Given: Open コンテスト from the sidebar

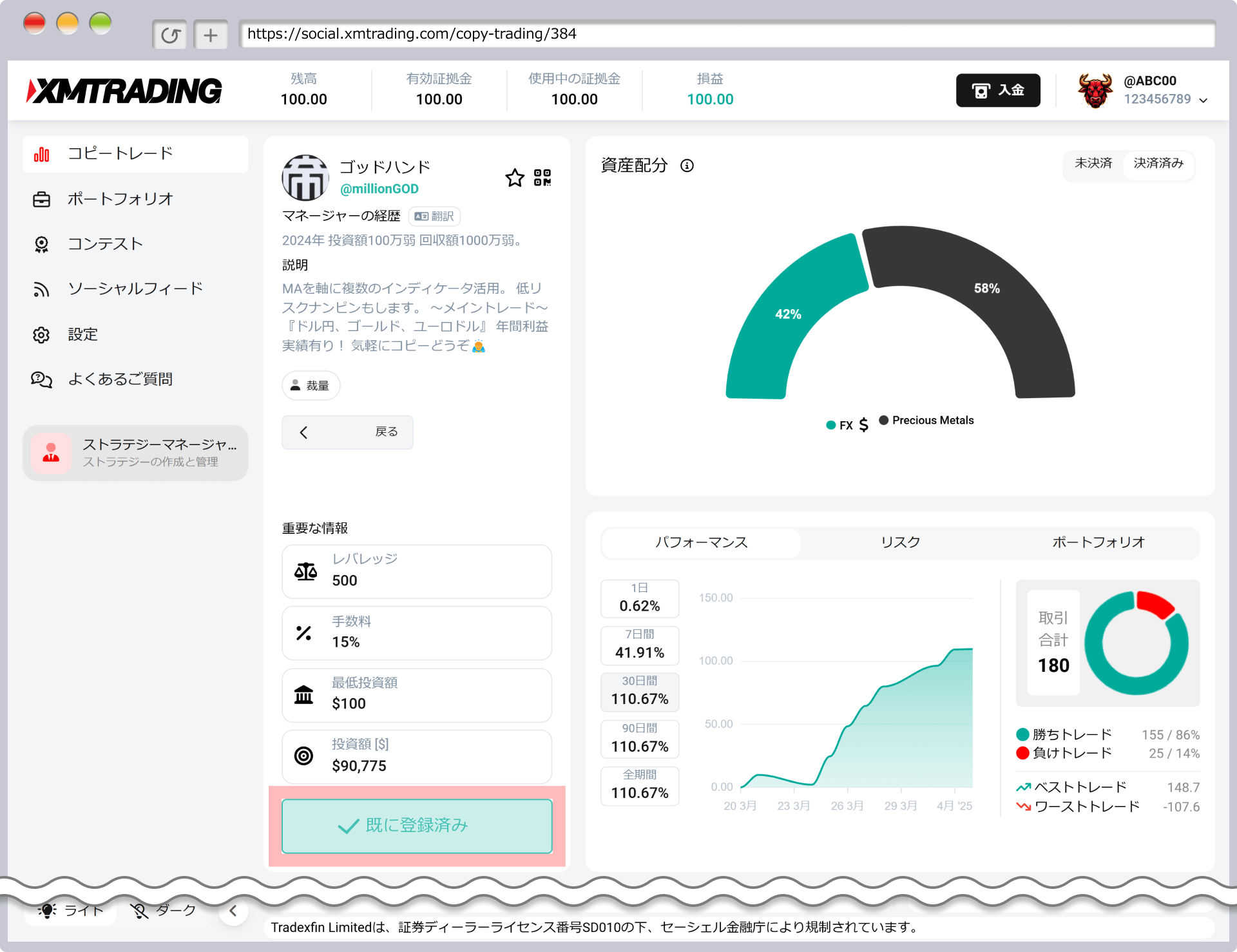Looking at the screenshot, I should point(105,244).
